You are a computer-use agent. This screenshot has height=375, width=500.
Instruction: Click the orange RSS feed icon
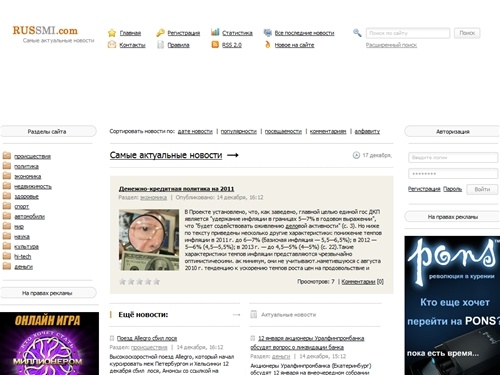point(215,44)
